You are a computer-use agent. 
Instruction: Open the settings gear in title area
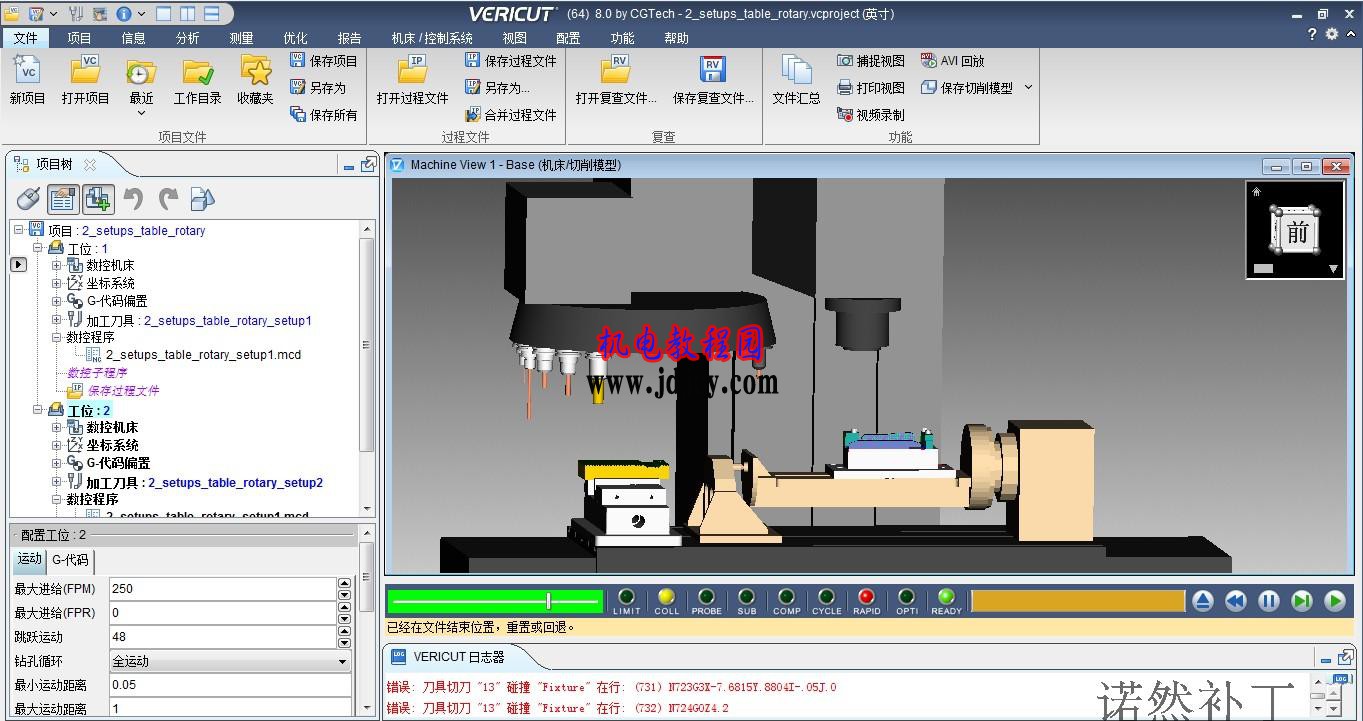click(x=1332, y=34)
